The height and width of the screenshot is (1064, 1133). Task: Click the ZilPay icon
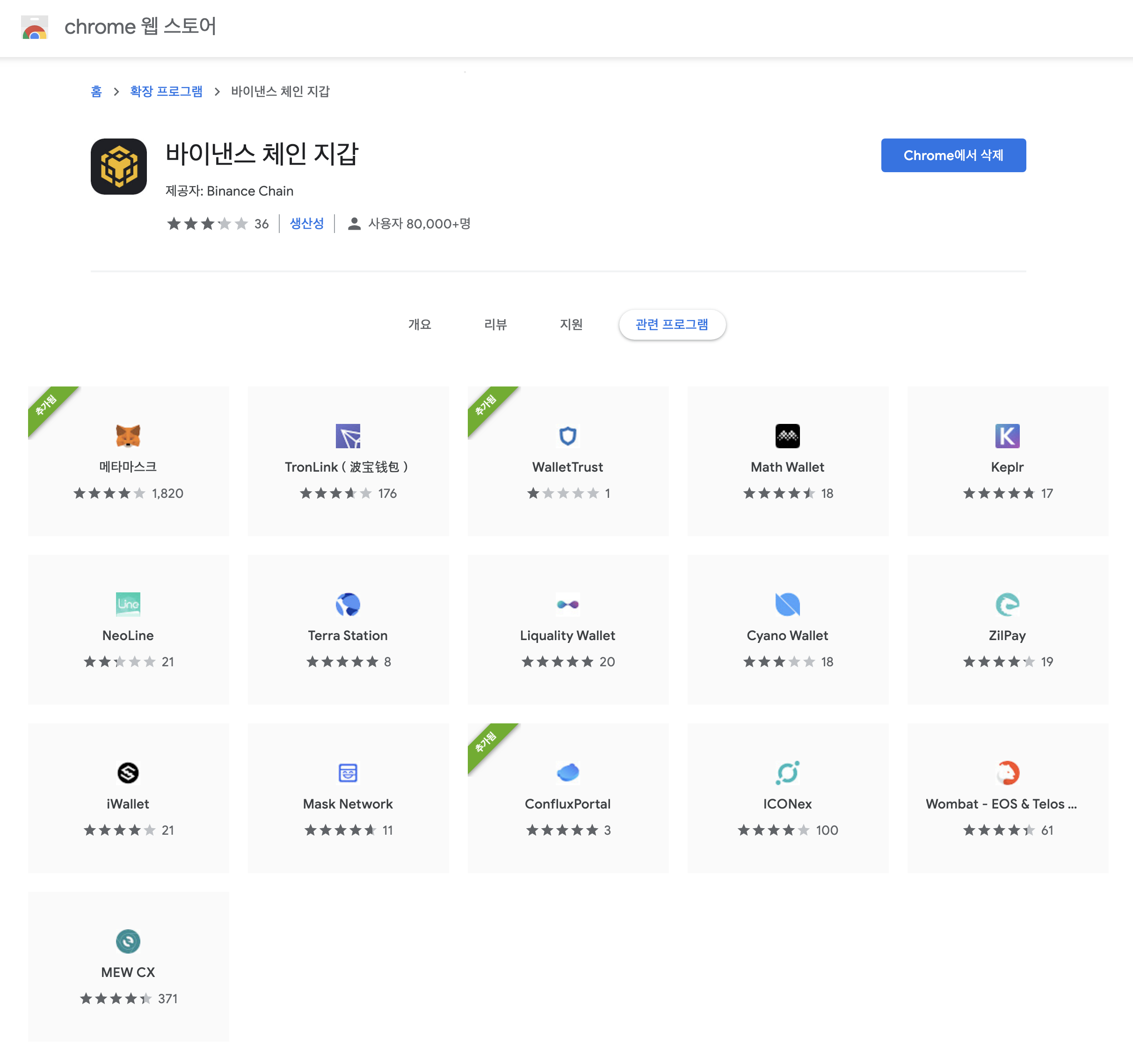coord(1007,604)
